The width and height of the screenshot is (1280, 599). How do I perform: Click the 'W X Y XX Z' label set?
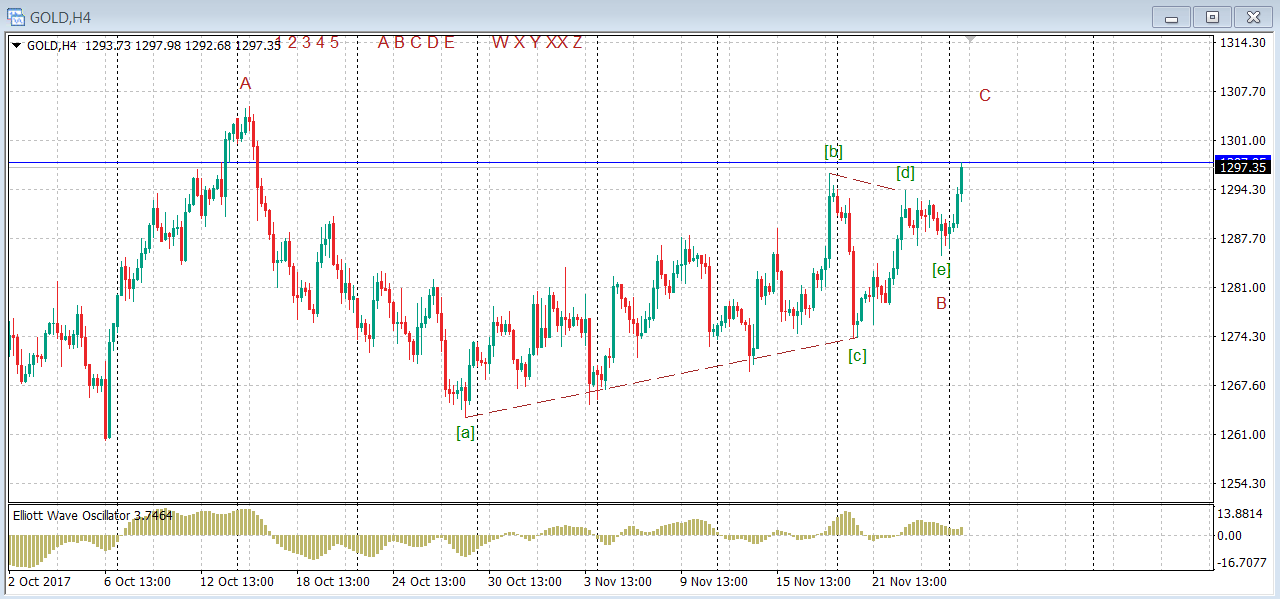(x=537, y=43)
